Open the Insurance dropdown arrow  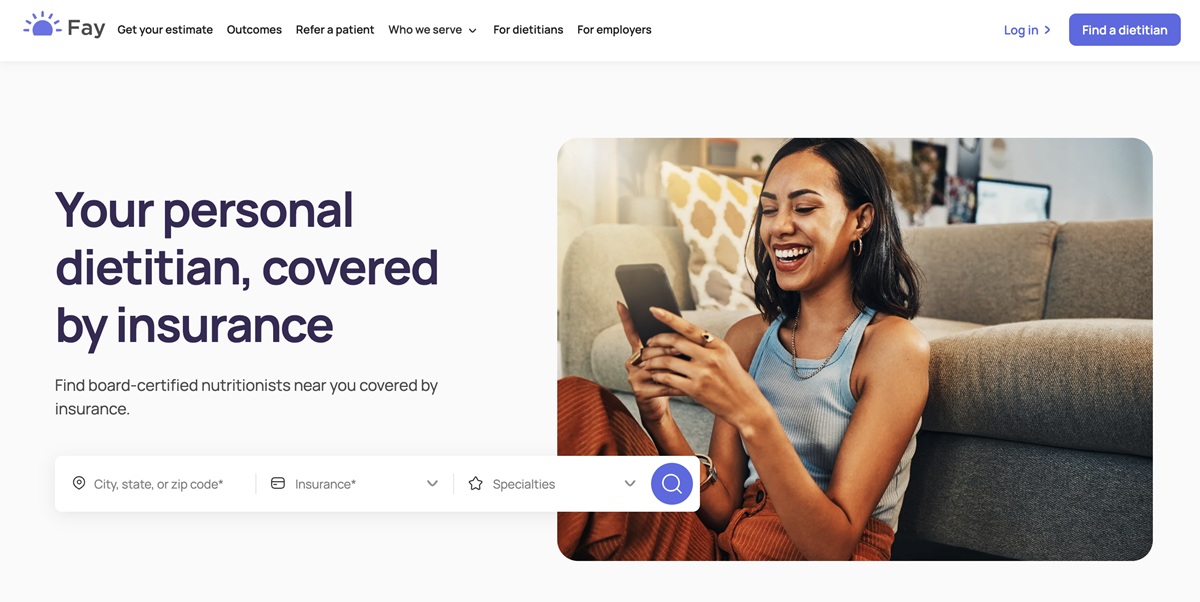(x=432, y=483)
